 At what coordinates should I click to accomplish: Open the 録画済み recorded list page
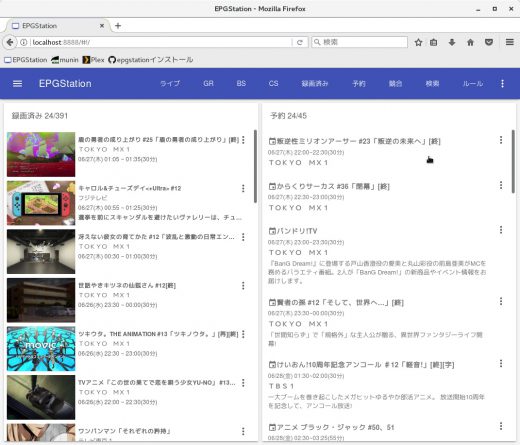(x=315, y=84)
